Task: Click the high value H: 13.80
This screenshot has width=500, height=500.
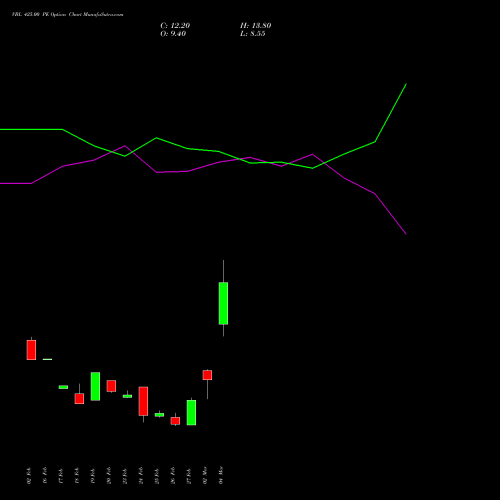Action: pos(256,26)
